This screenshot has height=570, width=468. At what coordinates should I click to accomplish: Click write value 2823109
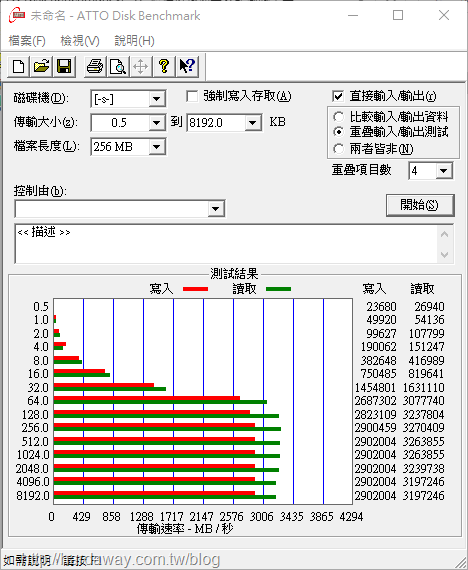coord(375,415)
